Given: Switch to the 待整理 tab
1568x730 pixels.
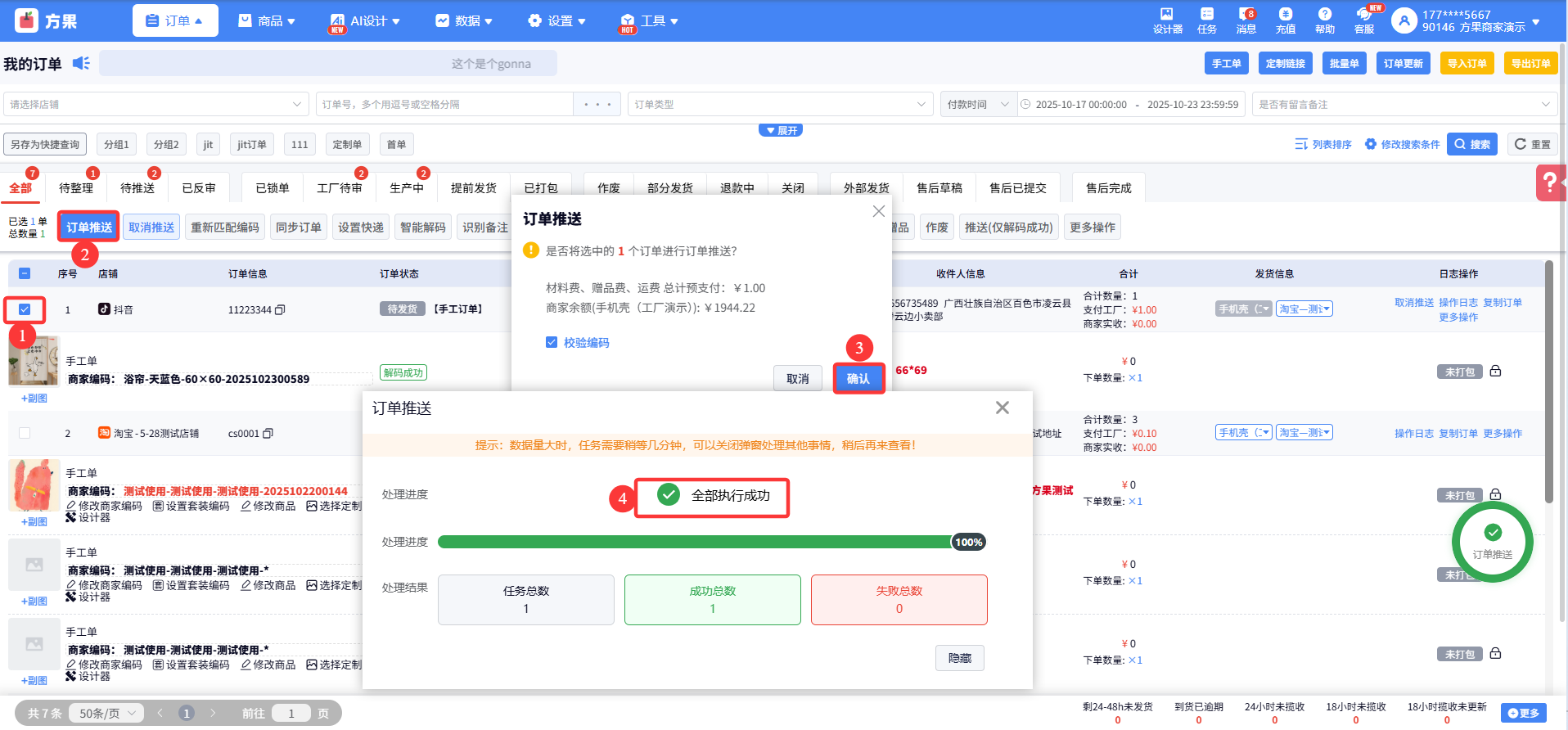Looking at the screenshot, I should click(x=76, y=188).
